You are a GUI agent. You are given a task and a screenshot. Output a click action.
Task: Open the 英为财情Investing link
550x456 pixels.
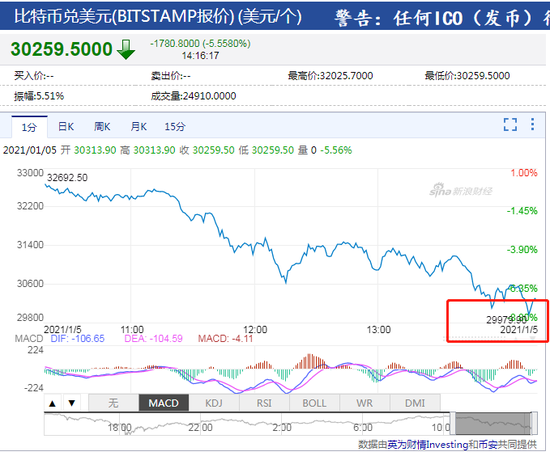point(428,445)
